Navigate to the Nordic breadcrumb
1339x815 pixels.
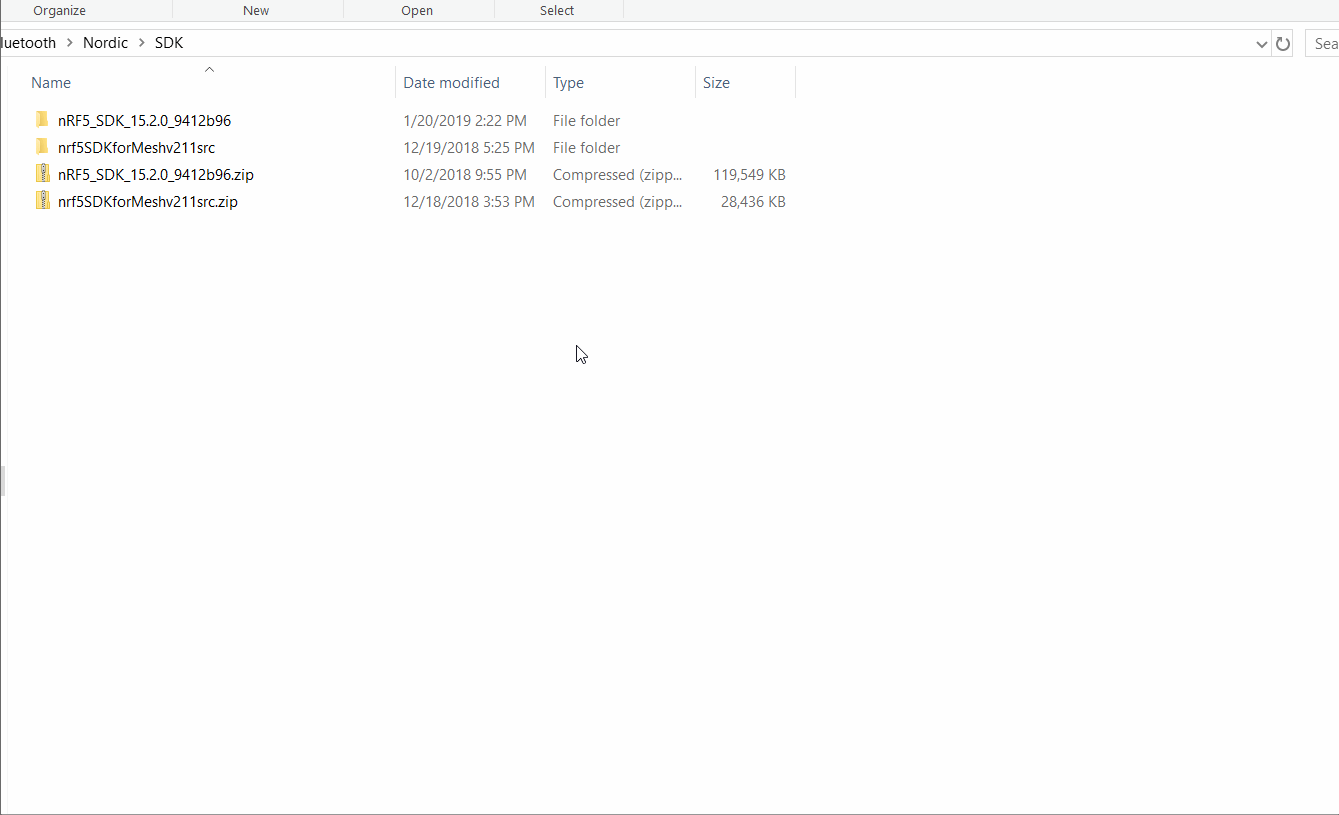coord(106,43)
